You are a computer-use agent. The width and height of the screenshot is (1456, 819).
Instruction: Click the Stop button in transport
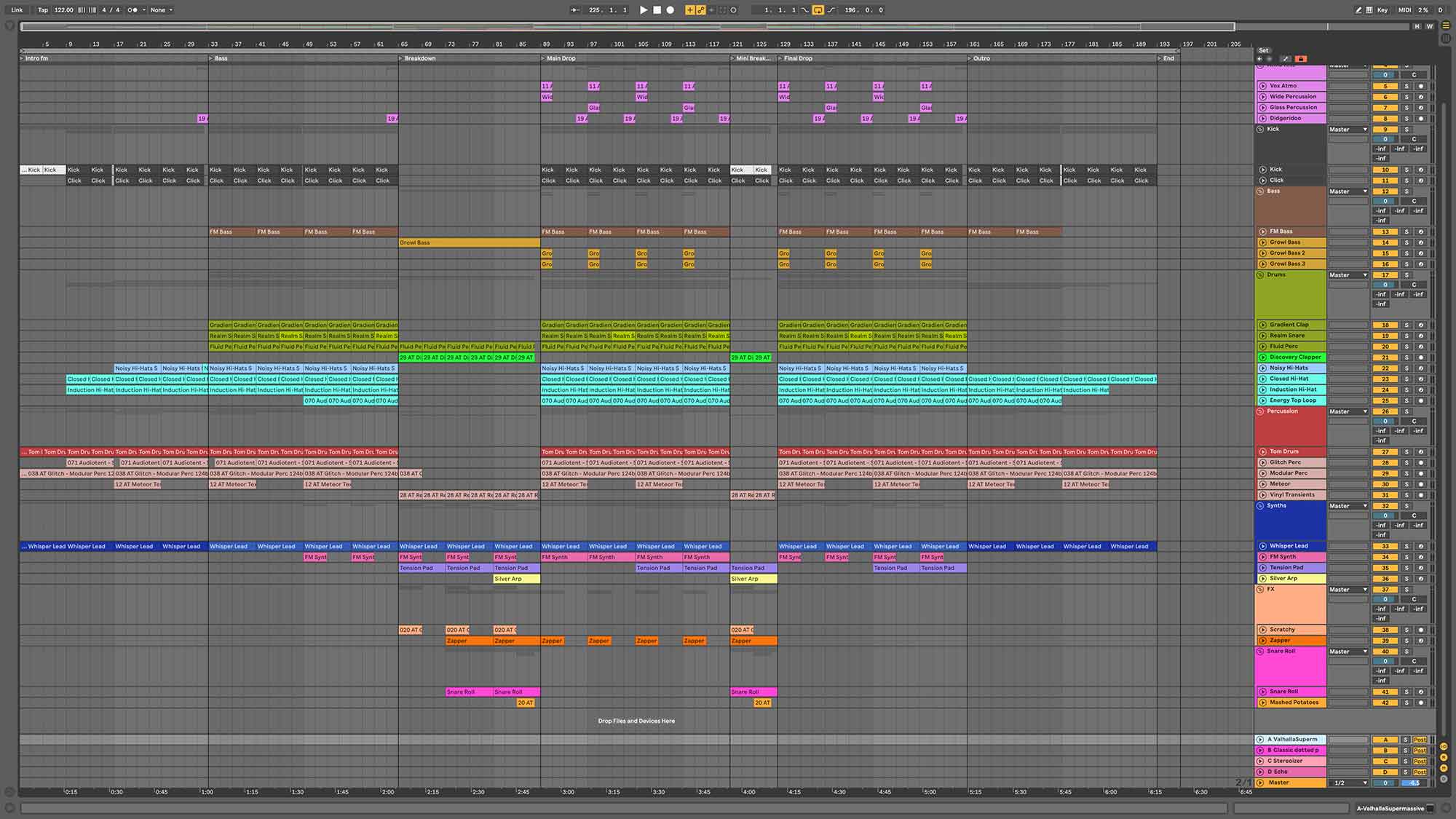click(657, 10)
